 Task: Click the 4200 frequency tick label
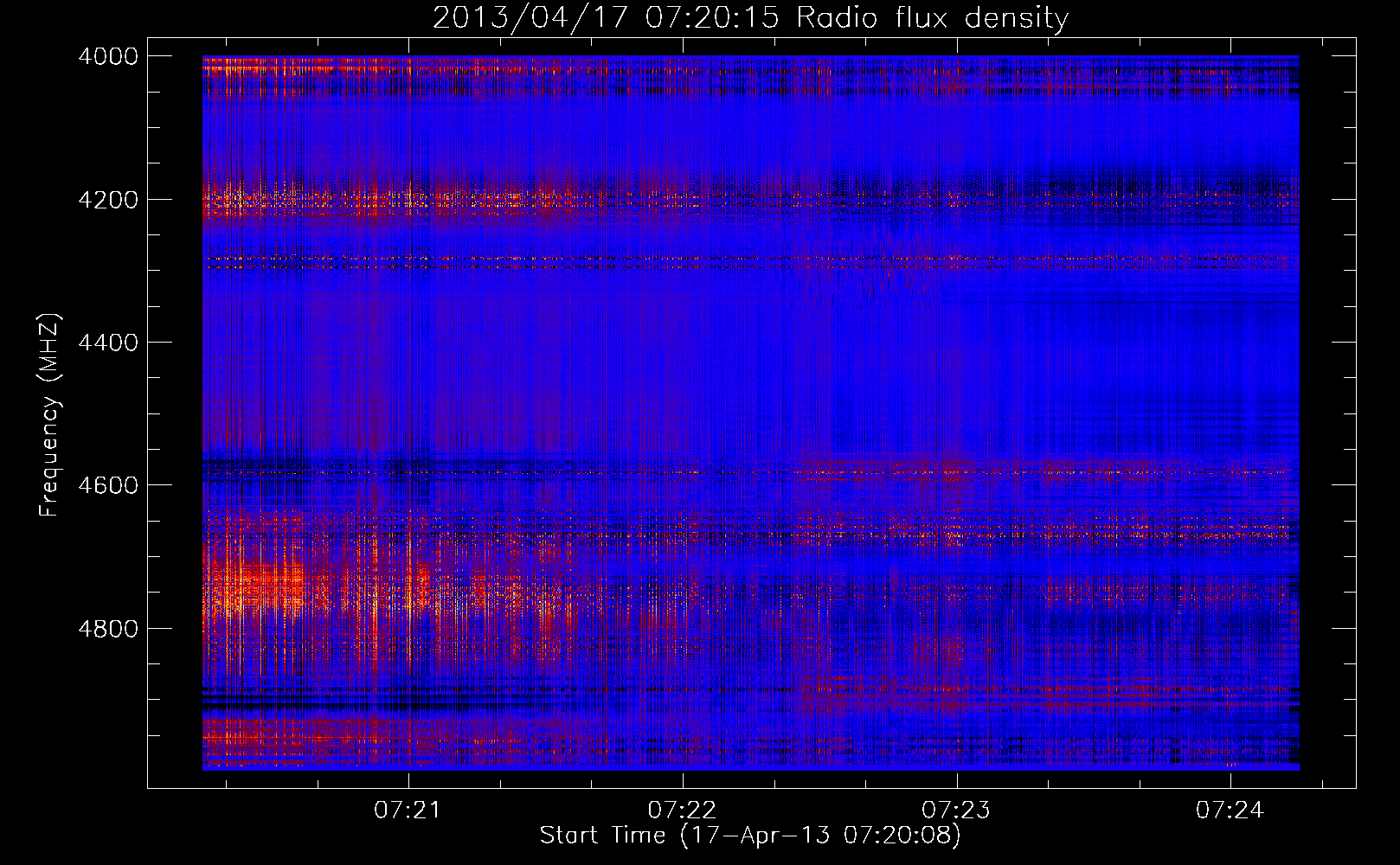(108, 200)
